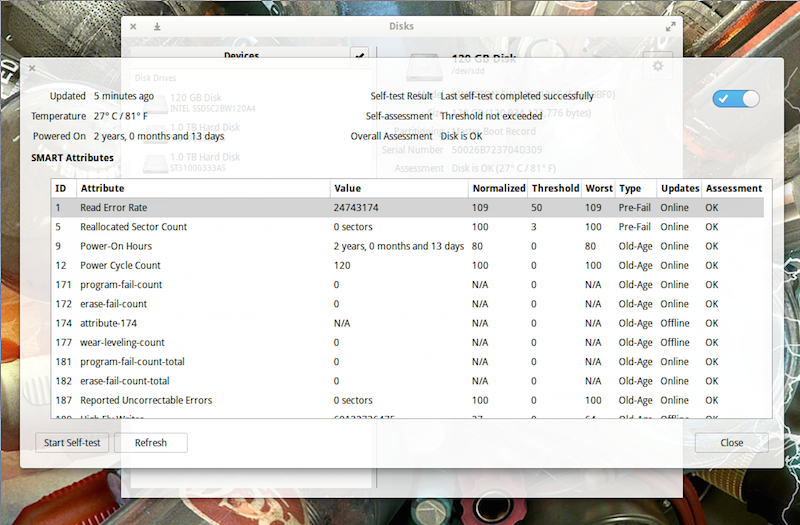The height and width of the screenshot is (525, 800).
Task: Select the Read Error Rate row
Action: [408, 208]
